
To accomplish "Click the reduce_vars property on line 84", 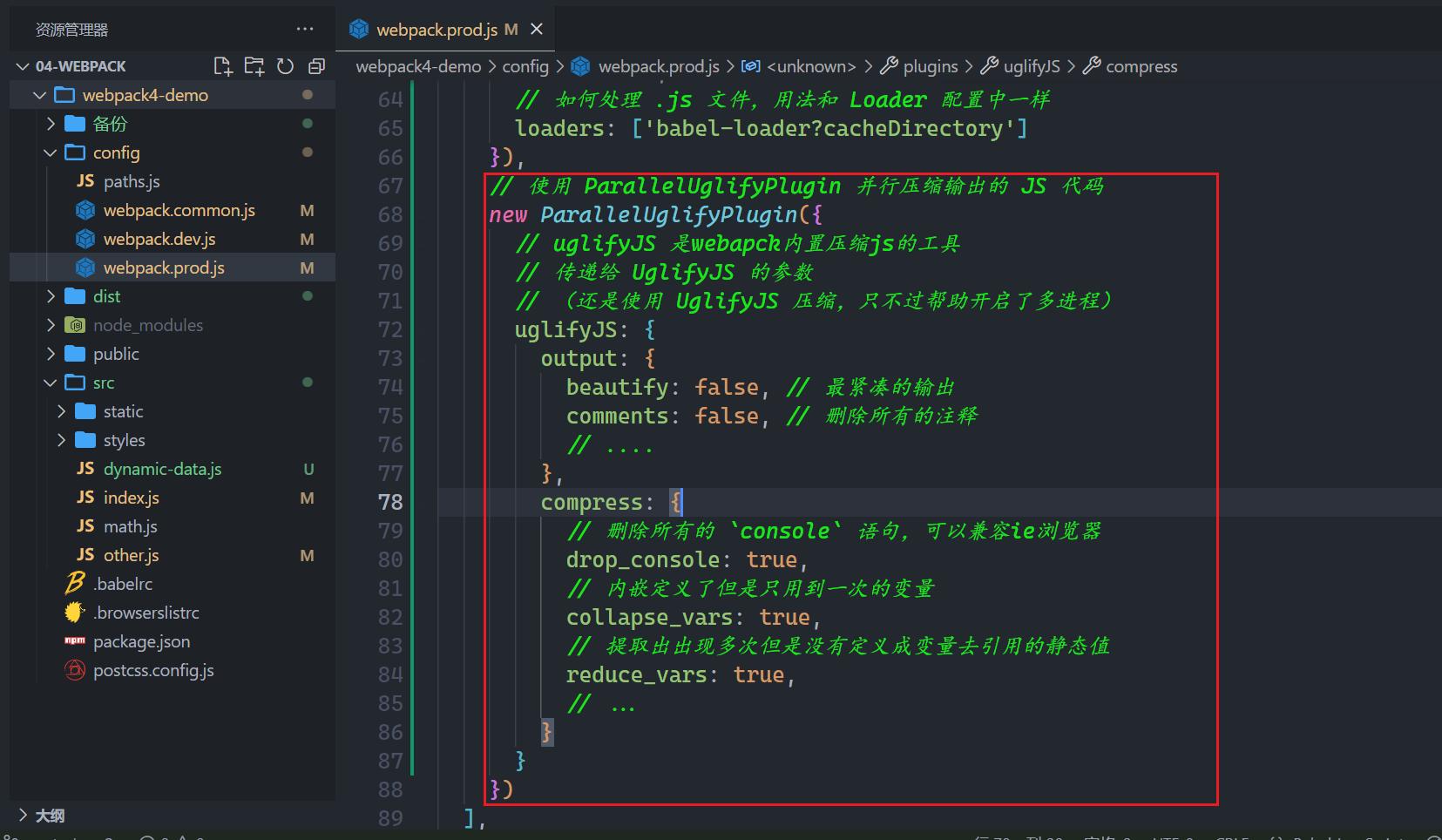I will point(636,674).
